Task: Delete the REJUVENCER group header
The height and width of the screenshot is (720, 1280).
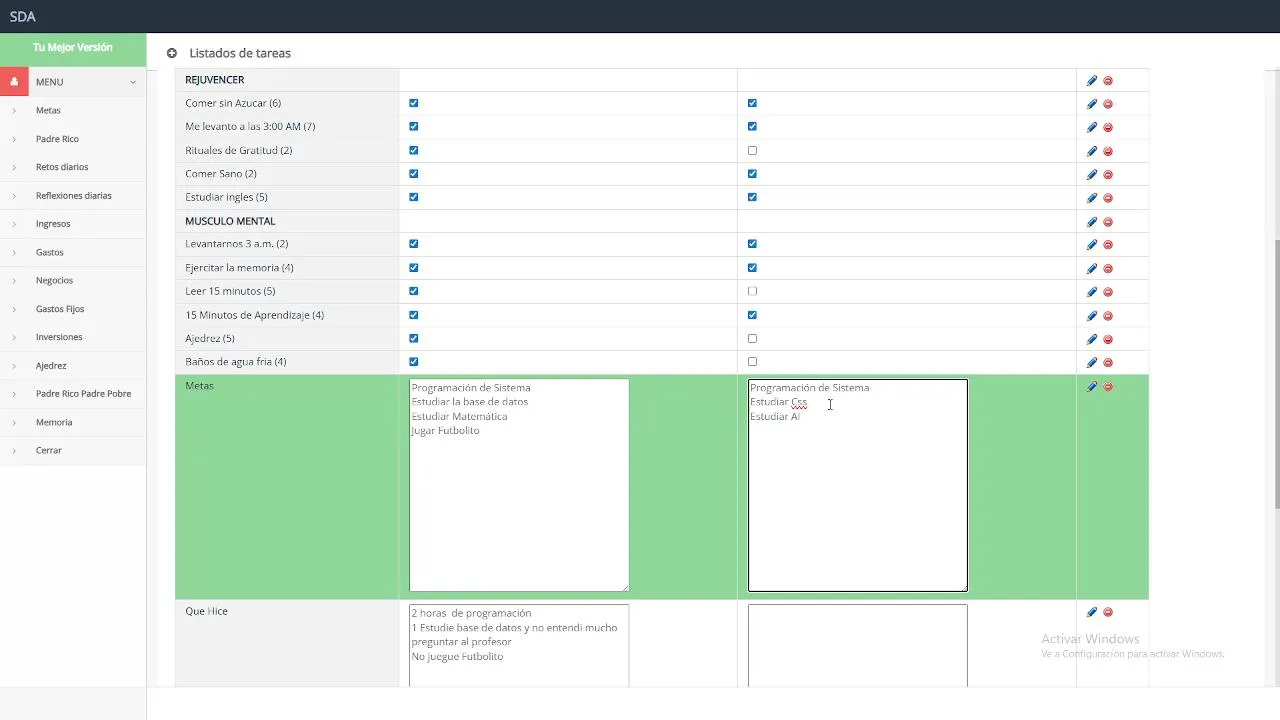Action: (1108, 81)
